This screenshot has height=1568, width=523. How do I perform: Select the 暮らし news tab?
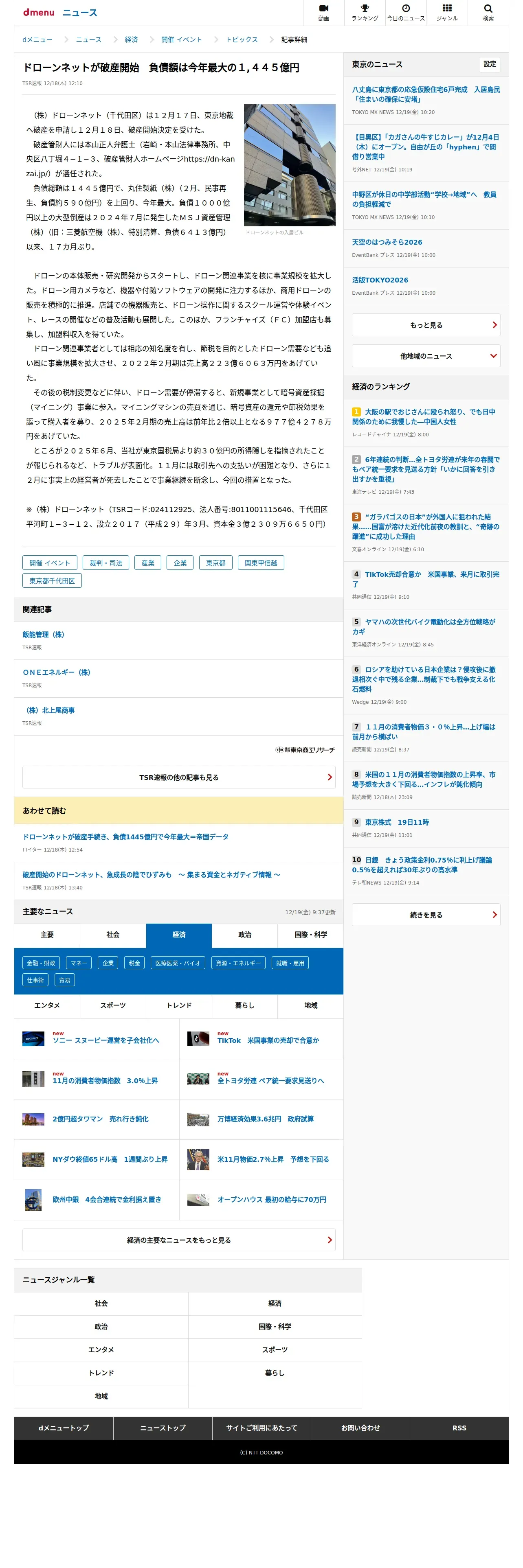tap(245, 1005)
